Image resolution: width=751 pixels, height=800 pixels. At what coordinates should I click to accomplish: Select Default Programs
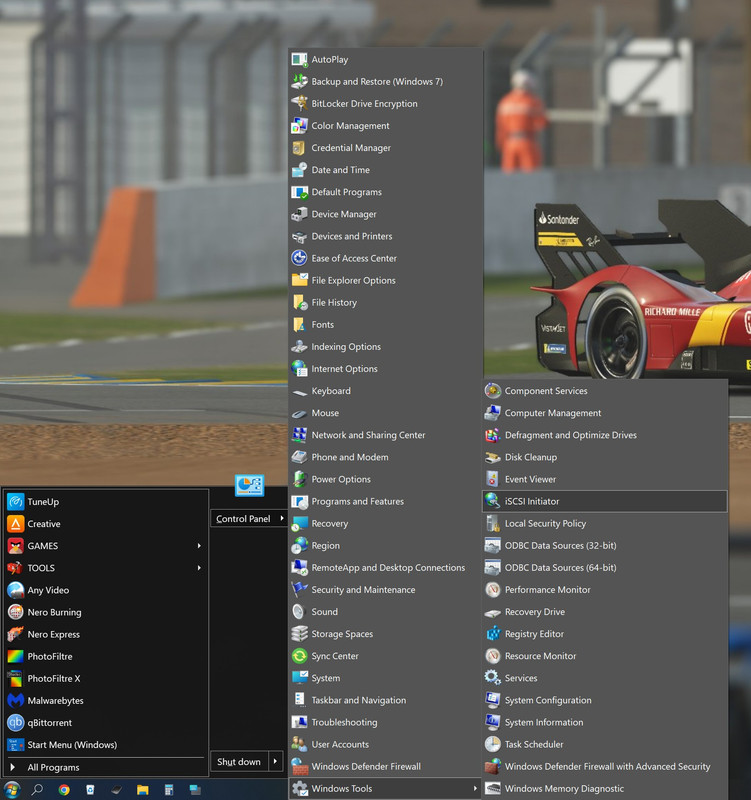tap(385, 192)
